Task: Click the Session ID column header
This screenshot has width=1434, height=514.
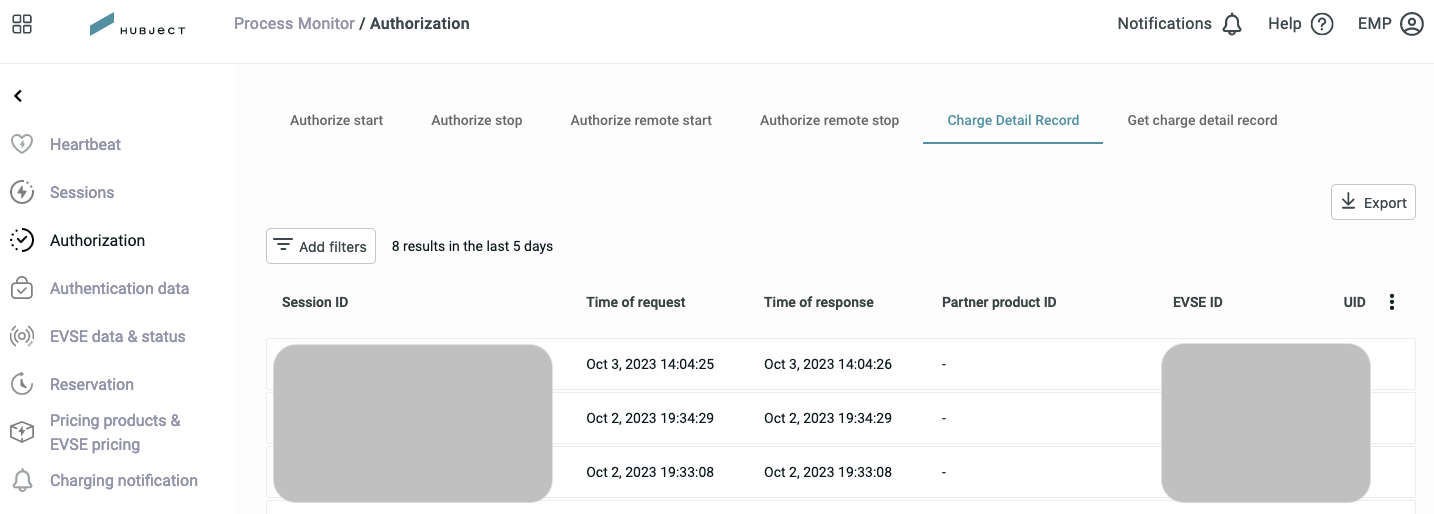Action: 315,302
